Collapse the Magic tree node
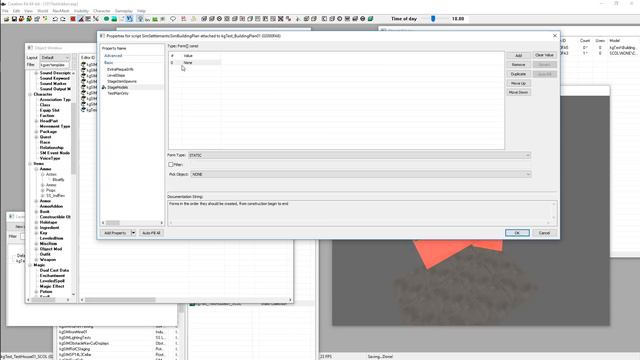Screen dimensions: 640x360 pyautogui.click(x=30, y=265)
